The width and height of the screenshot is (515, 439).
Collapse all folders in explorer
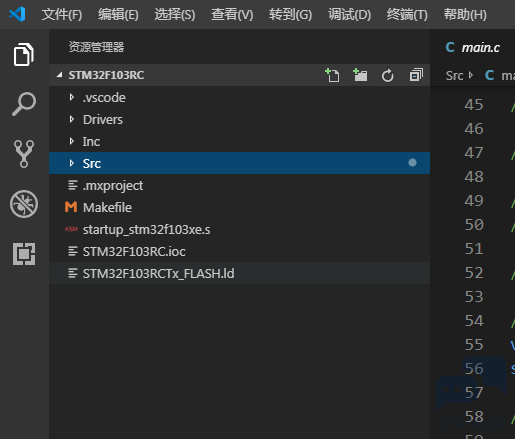coord(416,75)
